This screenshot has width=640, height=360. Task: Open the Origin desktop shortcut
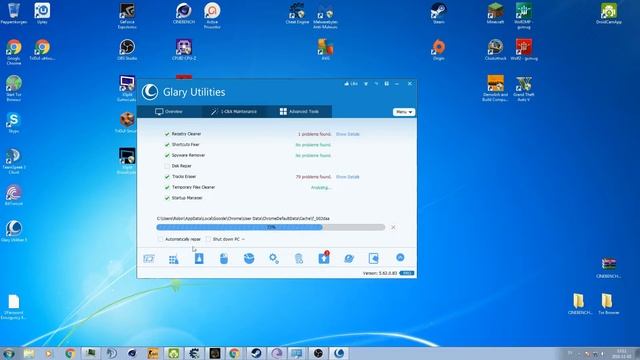(x=439, y=49)
